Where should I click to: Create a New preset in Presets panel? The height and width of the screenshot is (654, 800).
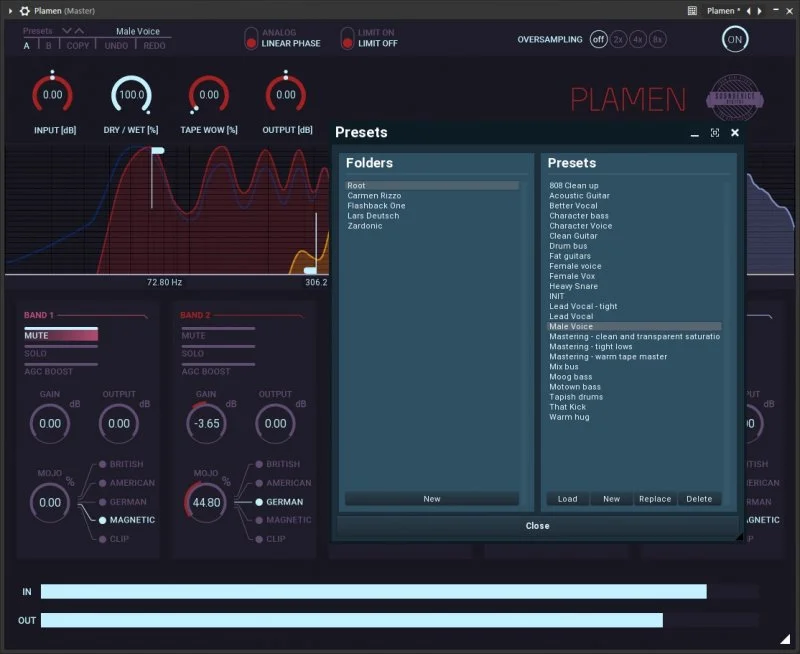[611, 499]
